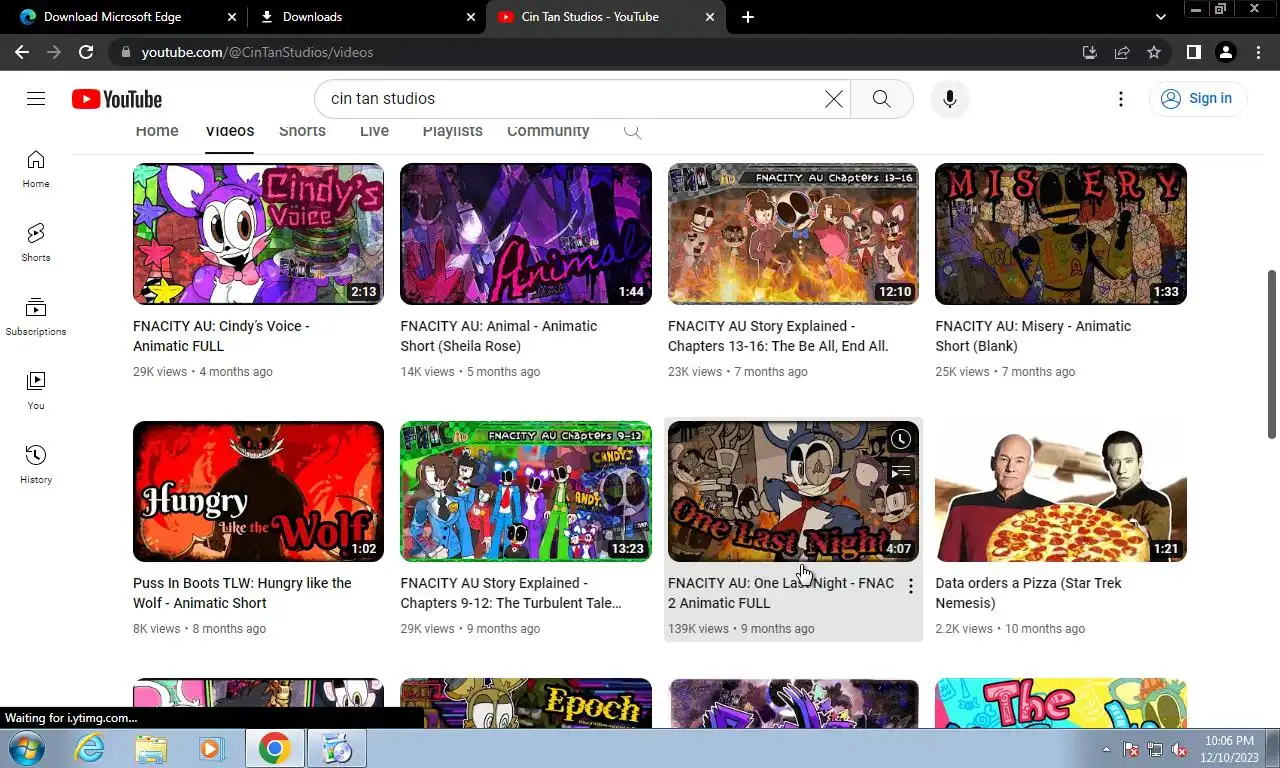Open YouTube settings three-dot menu
The image size is (1280, 768).
pos(1121,99)
